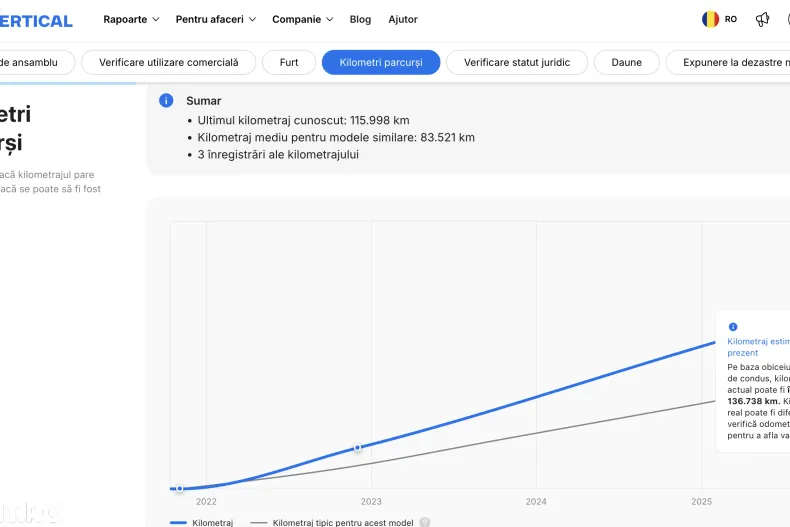Image resolution: width=790 pixels, height=527 pixels.
Task: Open Verificare utilizare comercială section
Action: (x=168, y=62)
